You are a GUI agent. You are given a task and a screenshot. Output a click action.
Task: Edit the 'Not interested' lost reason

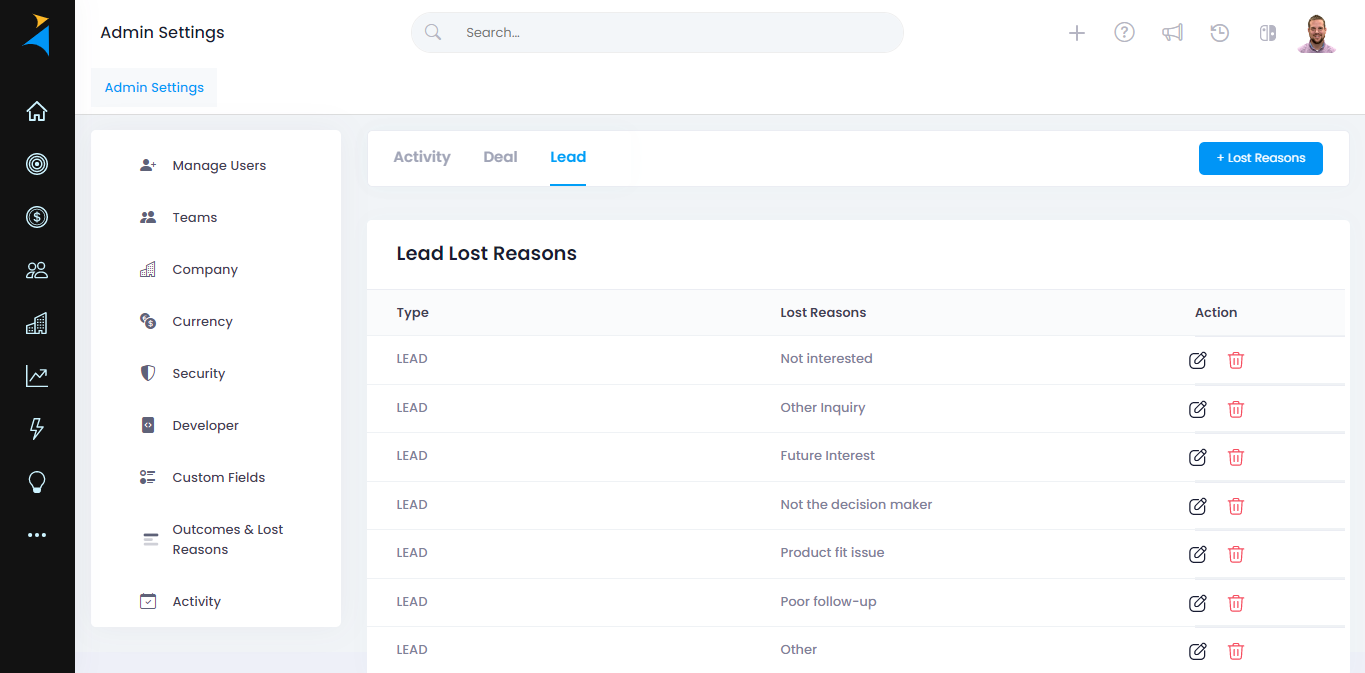click(1197, 360)
